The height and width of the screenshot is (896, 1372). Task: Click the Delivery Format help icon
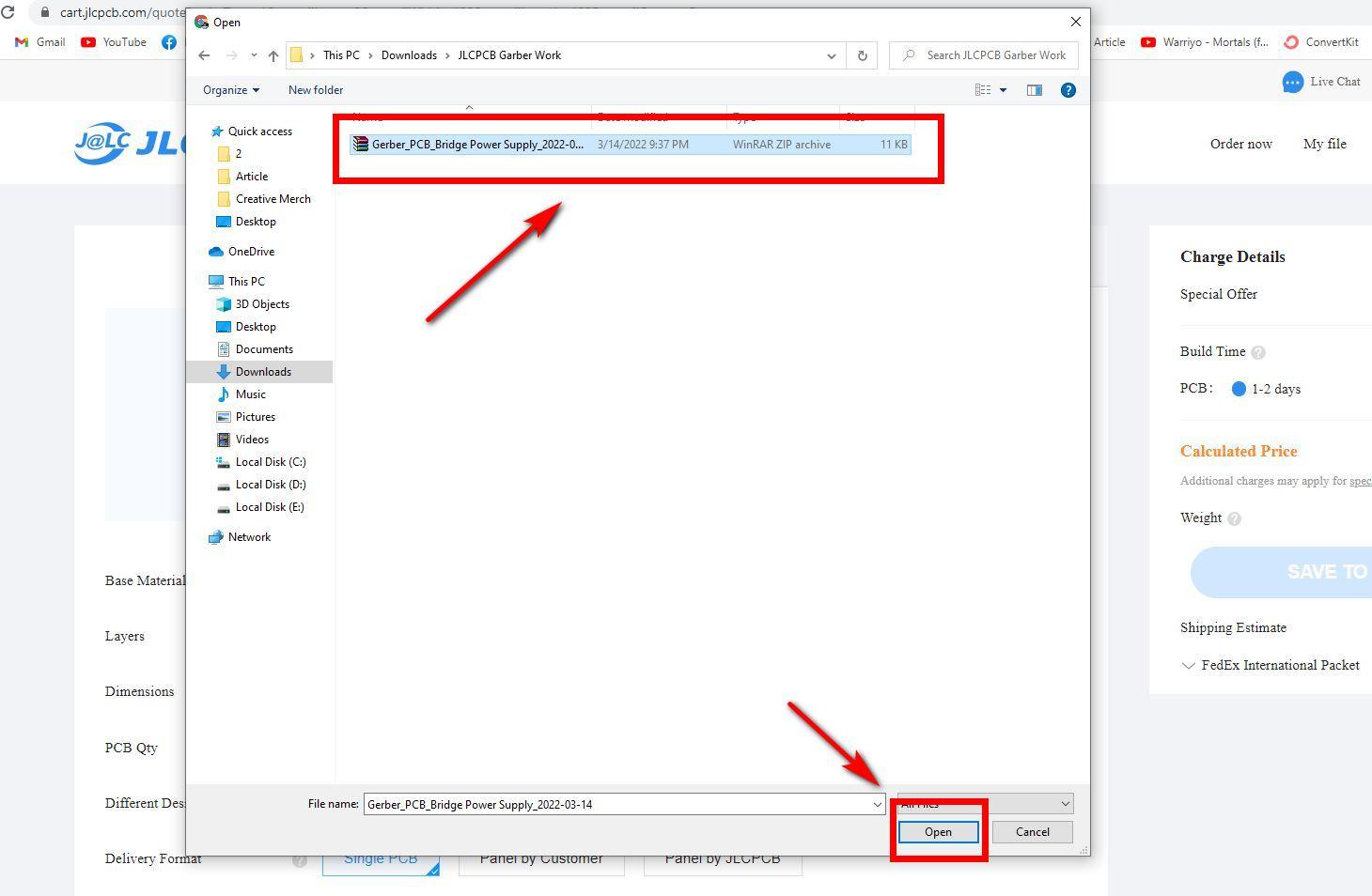click(x=300, y=859)
